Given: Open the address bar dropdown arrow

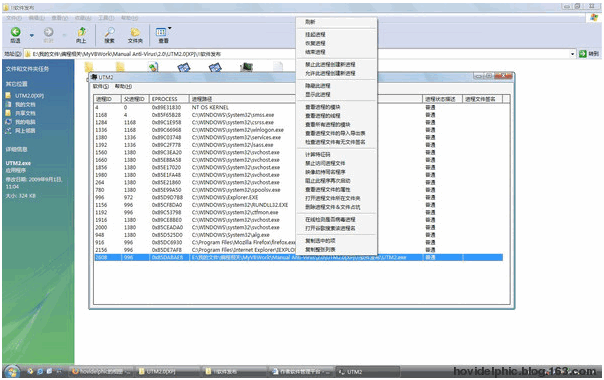Looking at the screenshot, I should tap(572, 54).
